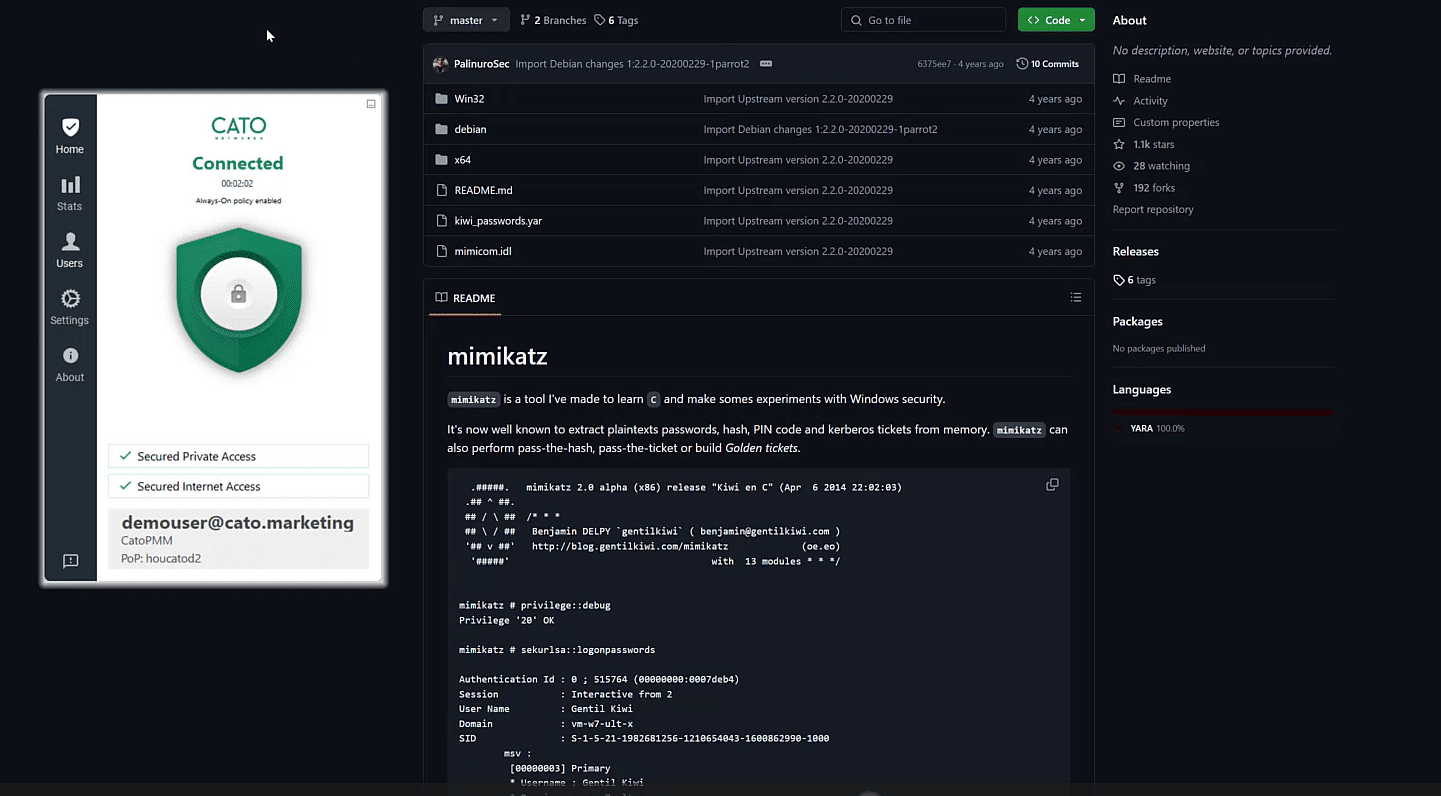This screenshot has width=1441, height=796.
Task: Minimize the Cato client window
Action: [371, 104]
